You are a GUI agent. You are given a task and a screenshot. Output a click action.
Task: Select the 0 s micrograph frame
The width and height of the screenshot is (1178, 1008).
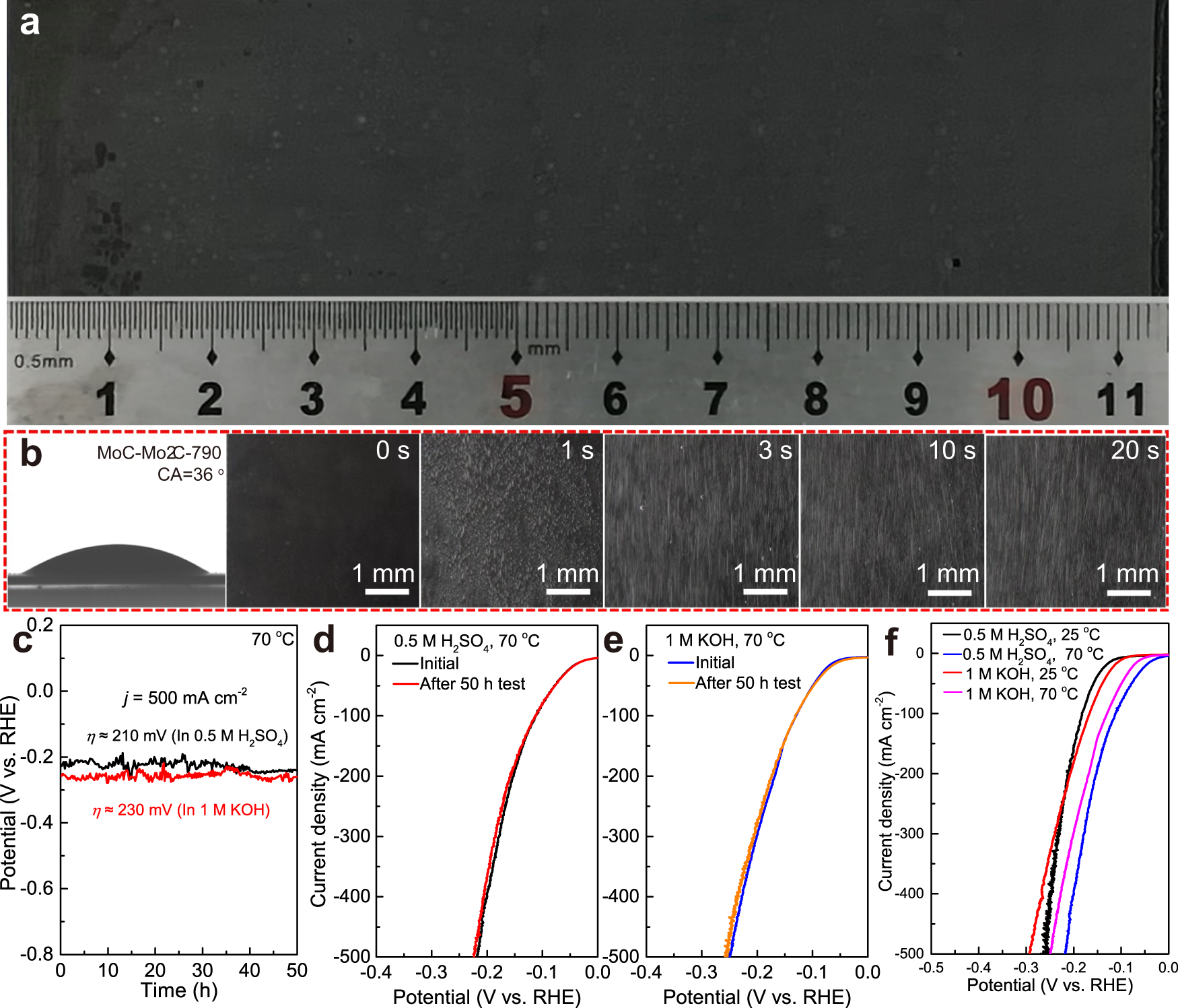(323, 518)
